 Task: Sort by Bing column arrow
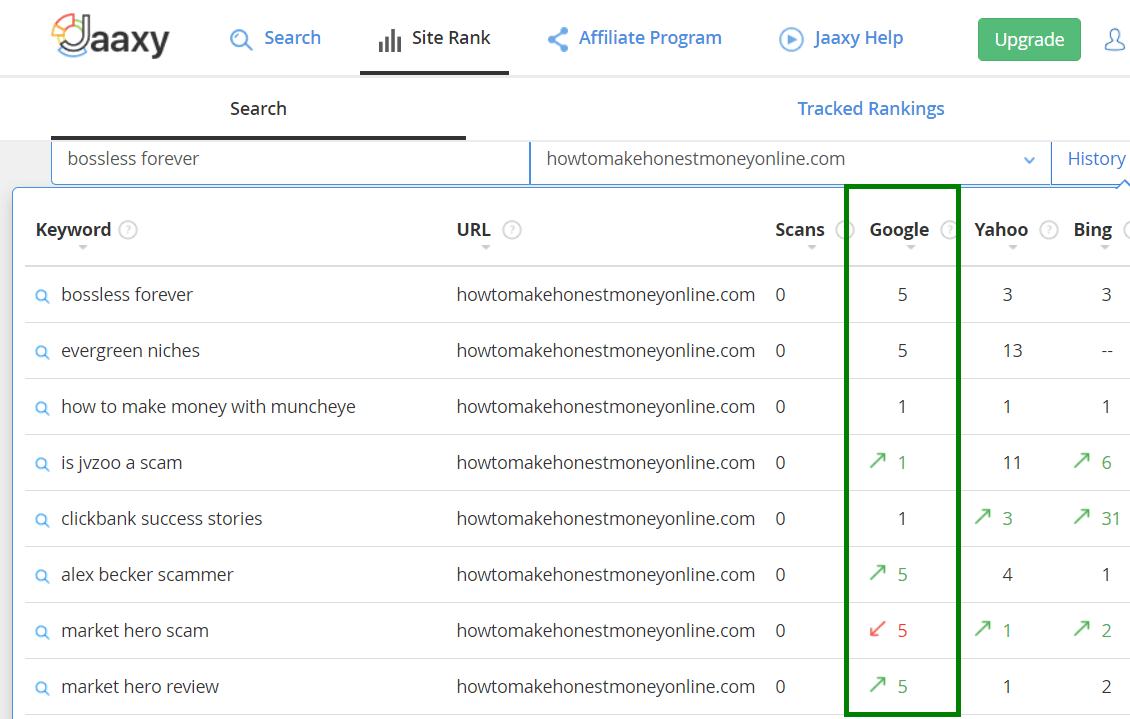tap(1105, 248)
